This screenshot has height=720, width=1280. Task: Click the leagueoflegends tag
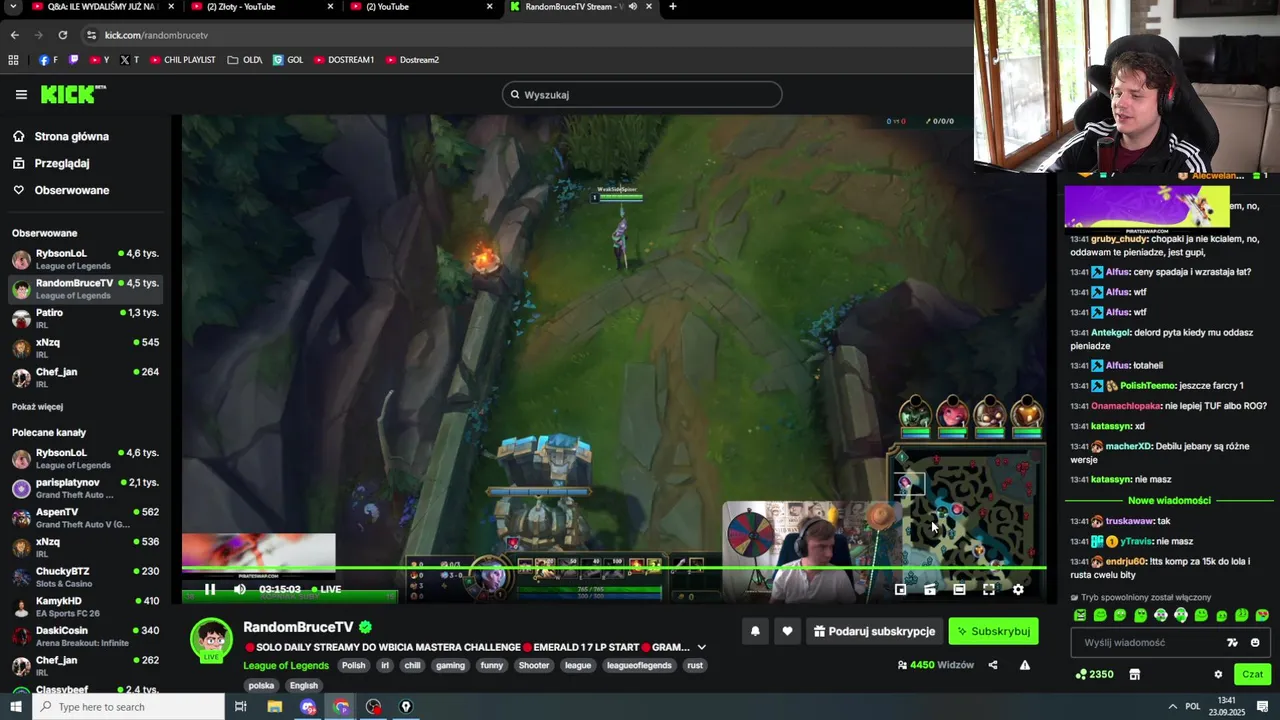click(x=641, y=665)
